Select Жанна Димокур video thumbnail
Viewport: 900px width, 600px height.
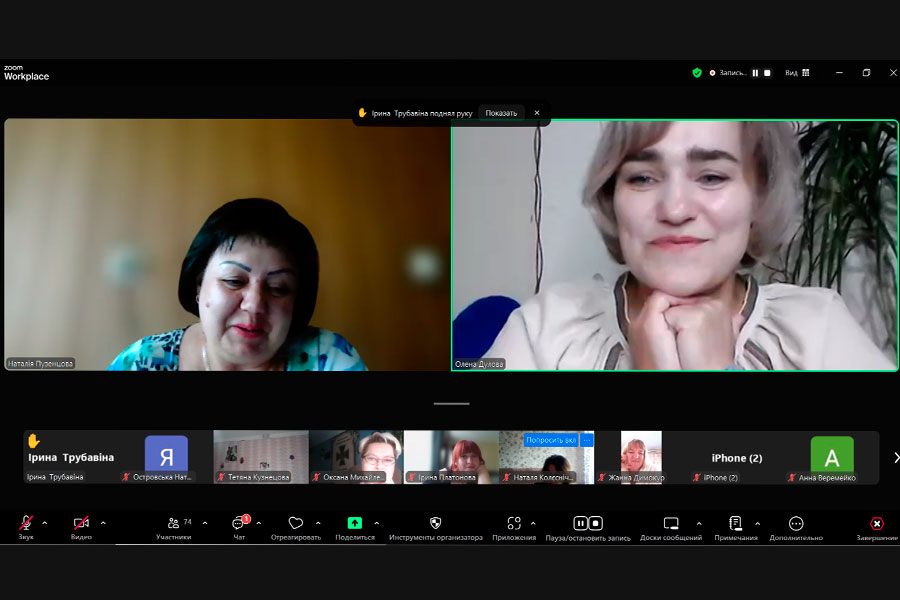coord(642,457)
